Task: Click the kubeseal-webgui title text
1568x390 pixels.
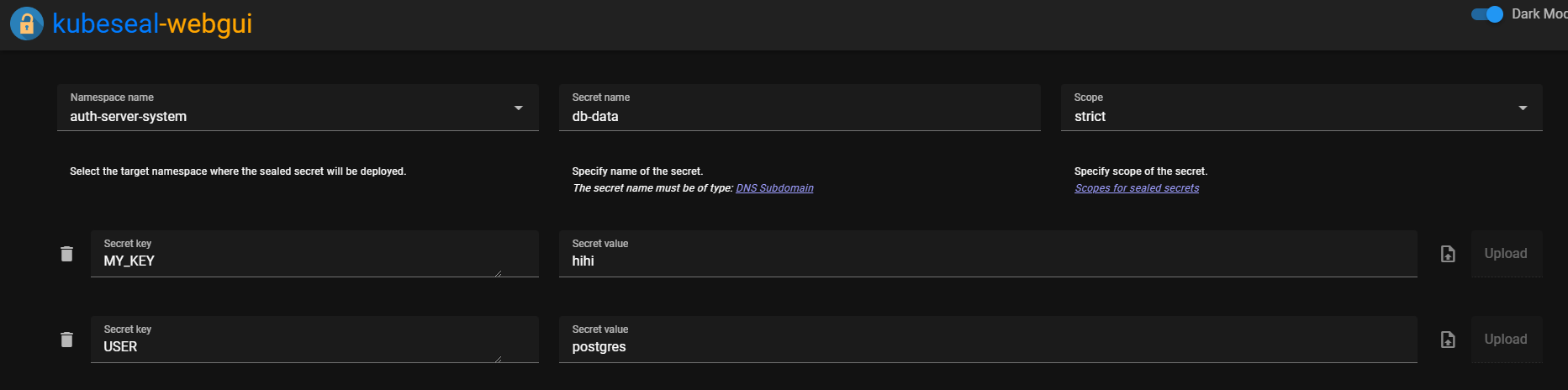Action: [x=152, y=24]
